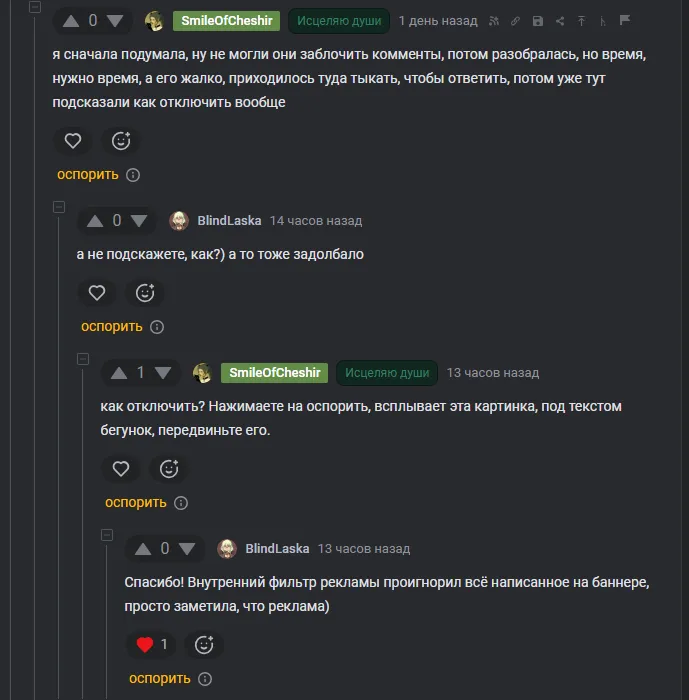This screenshot has height=700, width=689.
Task: Save the top comment with floppy icon
Action: click(x=538, y=21)
